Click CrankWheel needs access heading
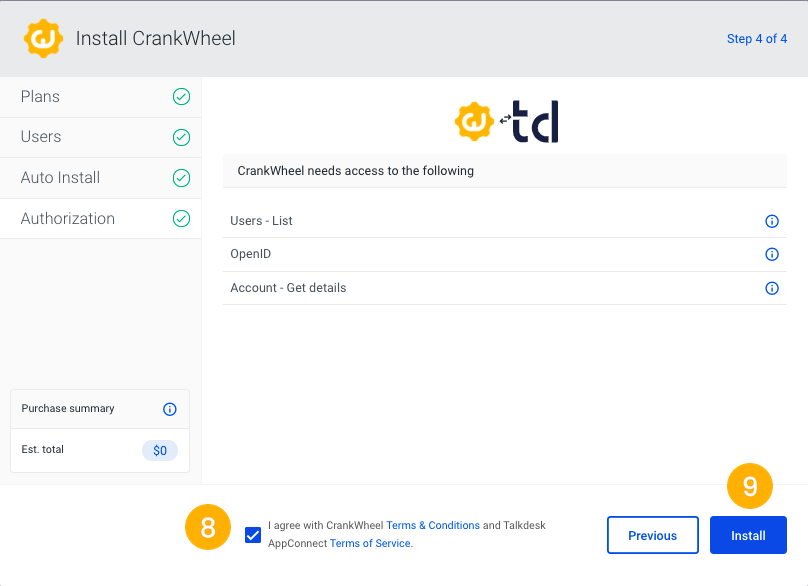Image resolution: width=808 pixels, height=586 pixels. pos(355,171)
